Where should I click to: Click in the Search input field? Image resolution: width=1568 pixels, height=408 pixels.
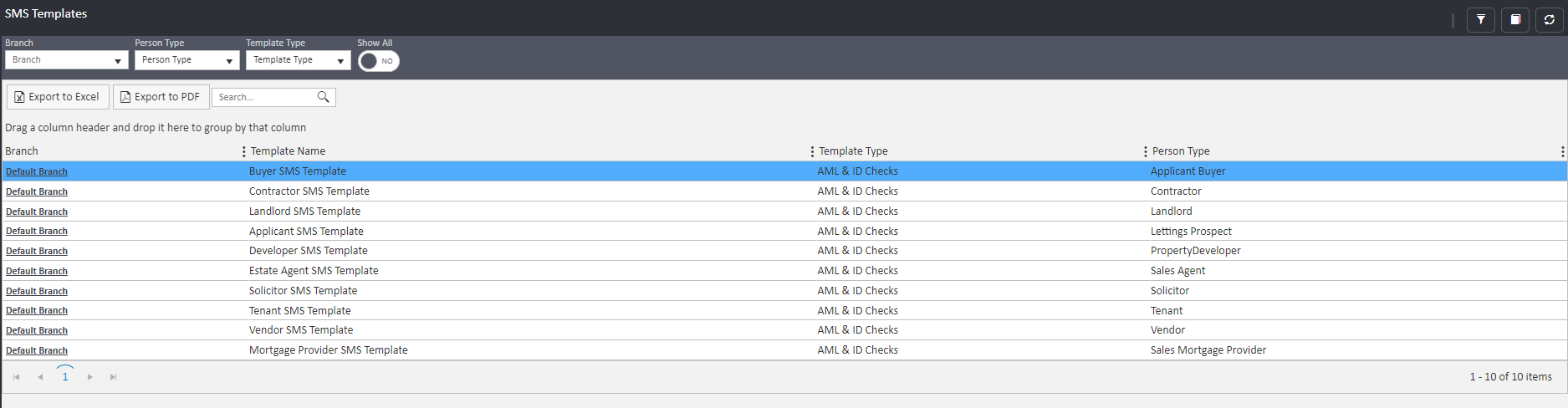(x=263, y=97)
